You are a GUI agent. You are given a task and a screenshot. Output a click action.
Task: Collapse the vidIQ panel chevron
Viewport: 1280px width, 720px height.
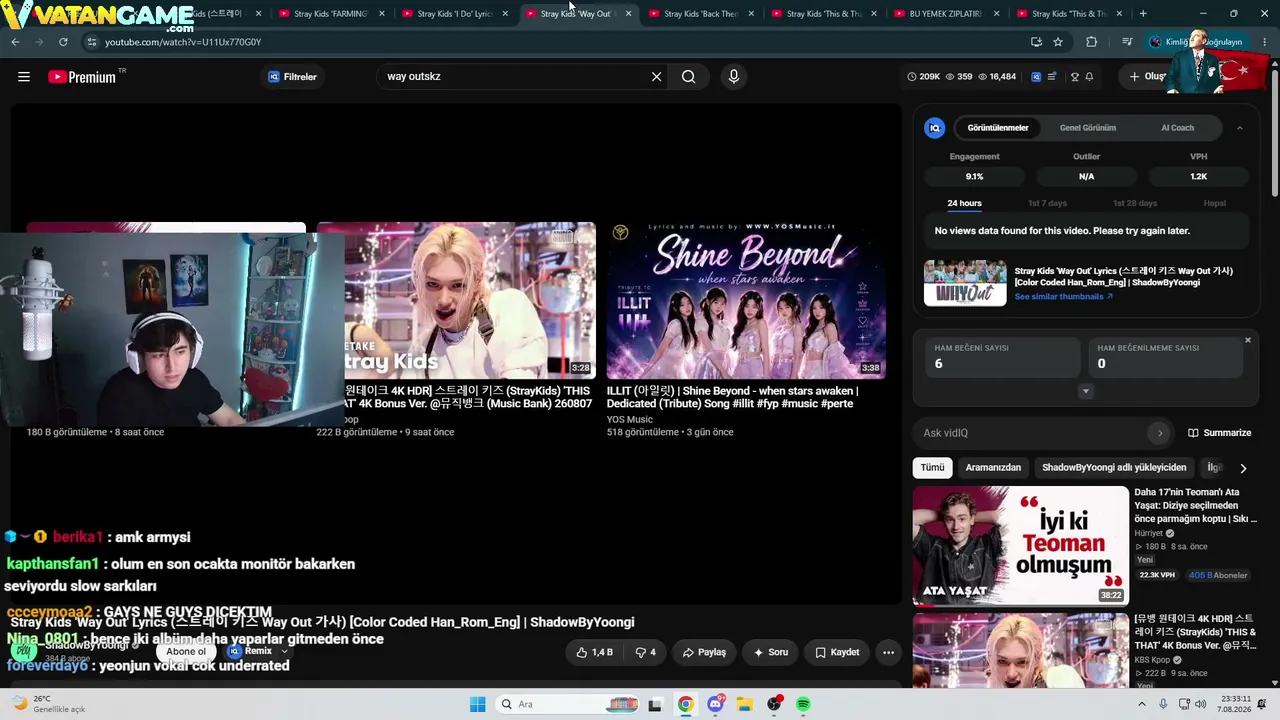1240,128
